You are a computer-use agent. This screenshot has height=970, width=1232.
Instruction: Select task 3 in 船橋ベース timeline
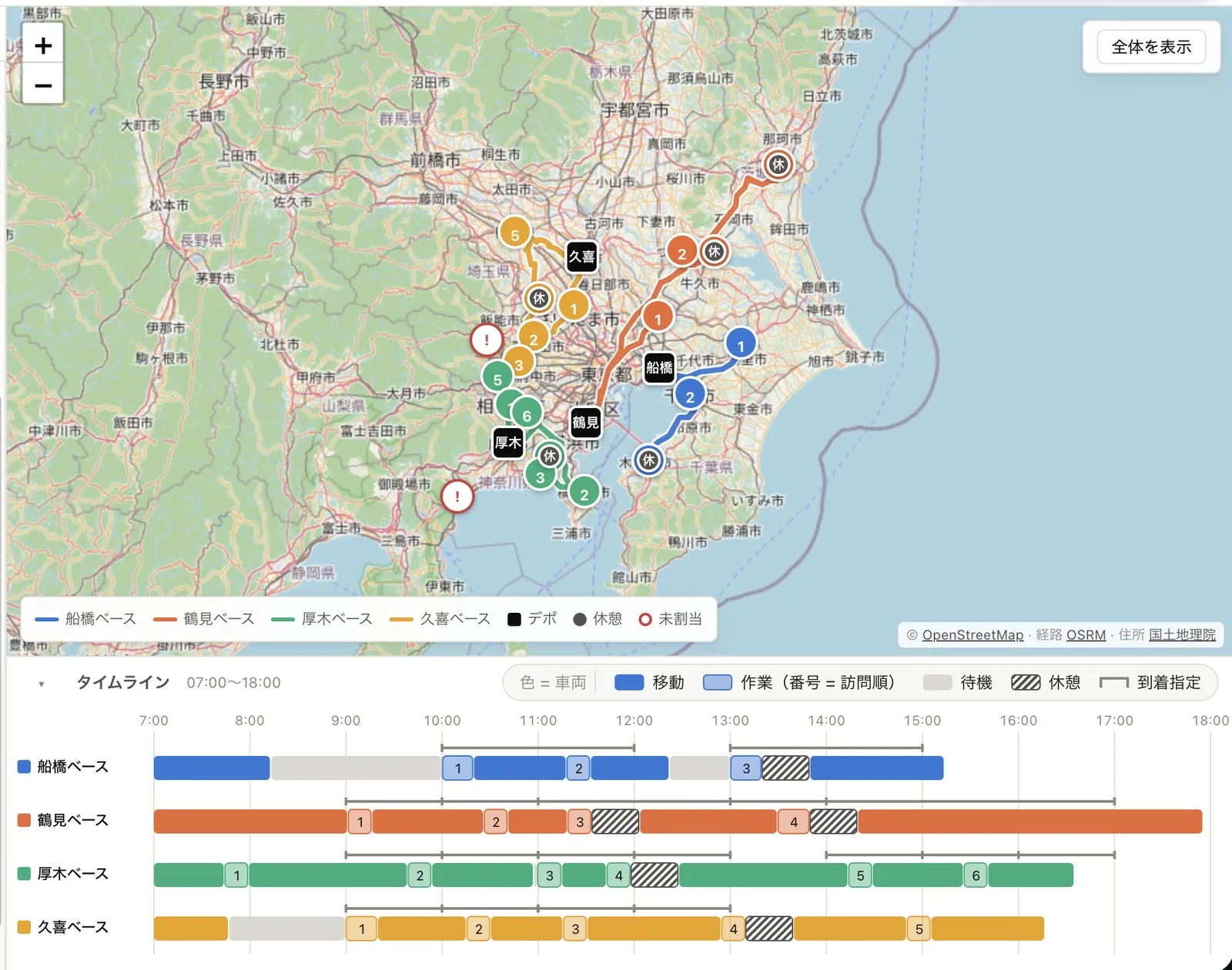(746, 768)
